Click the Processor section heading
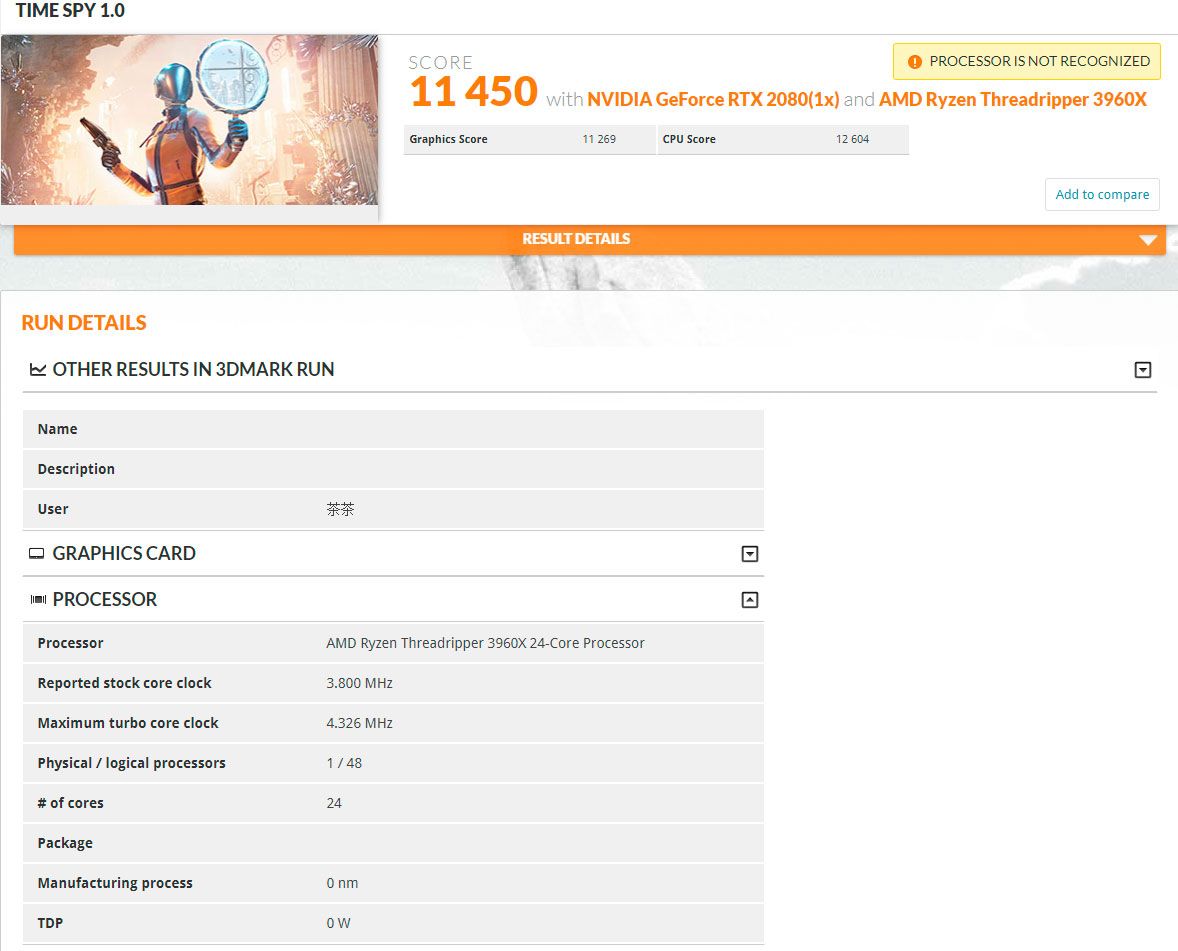Viewport: 1178px width, 951px height. 104,599
